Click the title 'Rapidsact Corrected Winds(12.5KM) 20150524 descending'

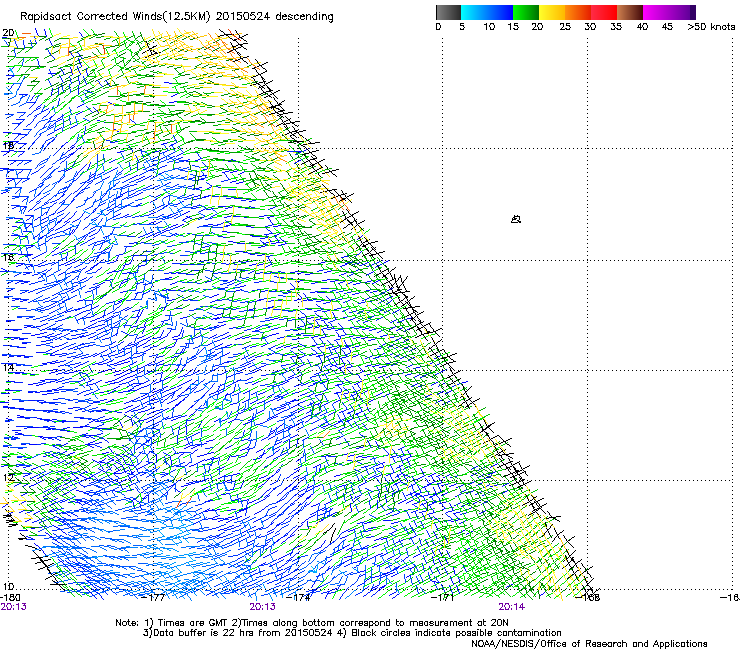tap(177, 17)
